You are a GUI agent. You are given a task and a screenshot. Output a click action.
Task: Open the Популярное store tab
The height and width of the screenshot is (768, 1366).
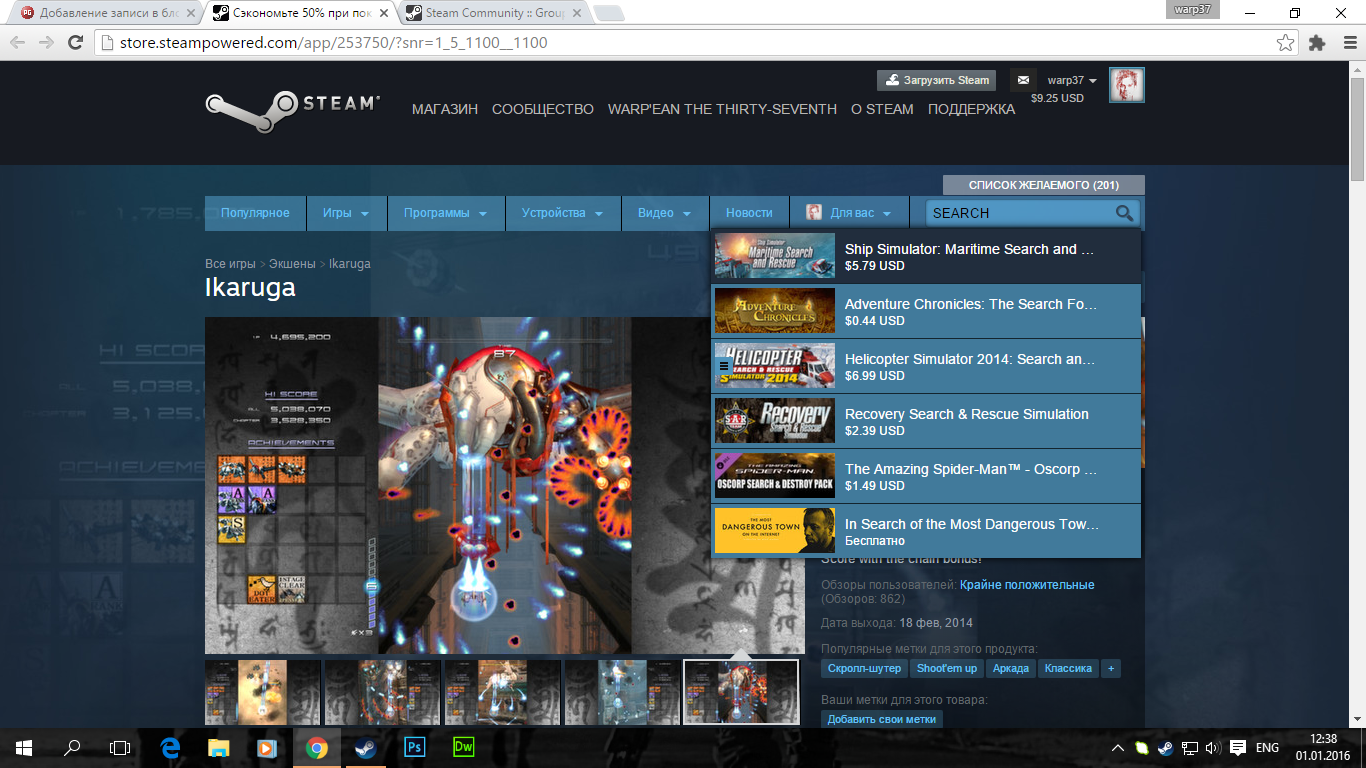tap(255, 213)
